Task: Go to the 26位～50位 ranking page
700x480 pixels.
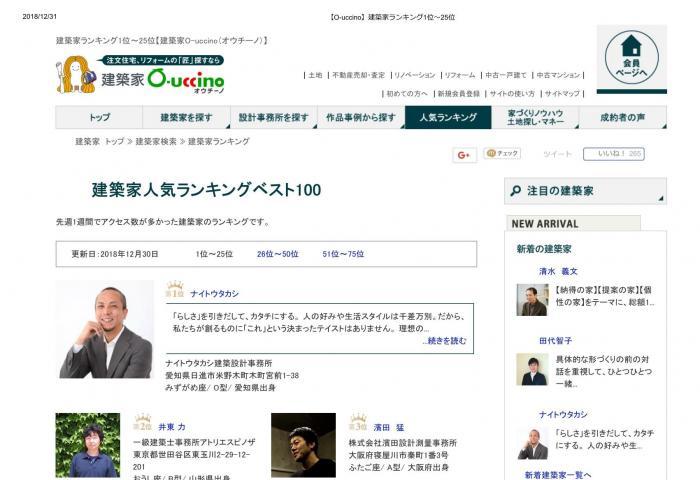Action: [x=277, y=254]
